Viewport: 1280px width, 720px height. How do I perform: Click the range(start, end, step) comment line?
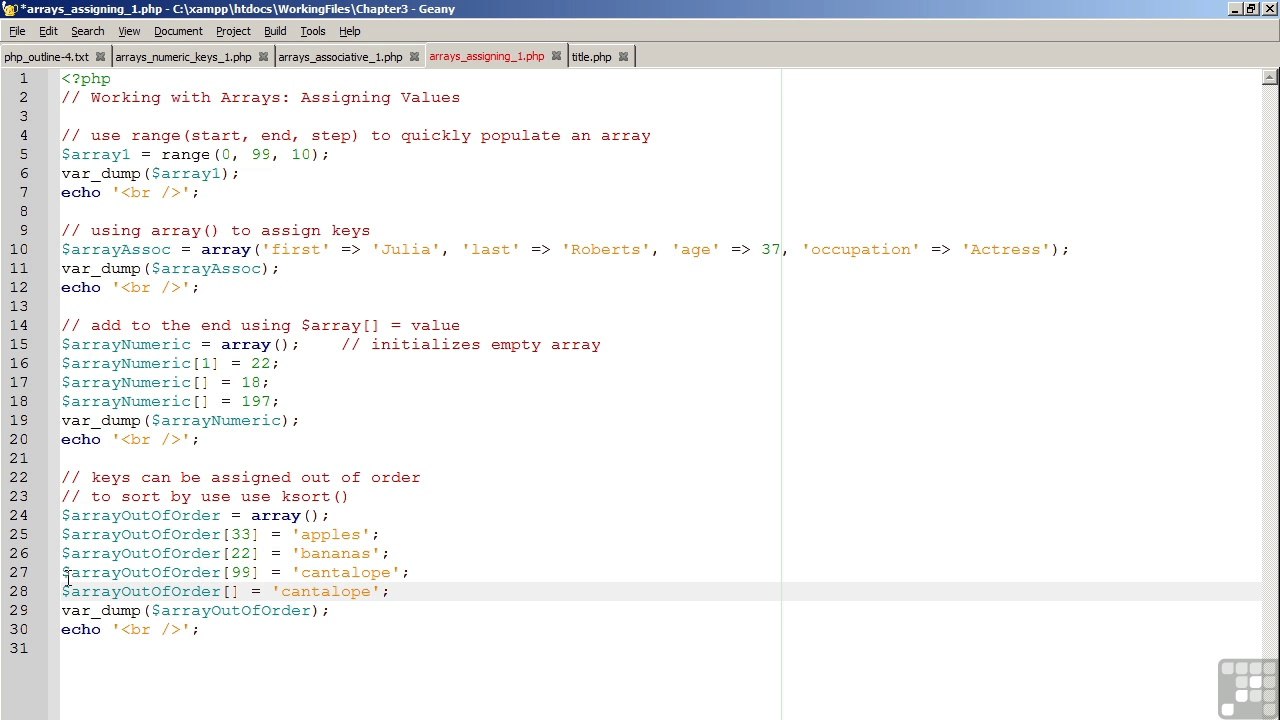coord(356,135)
